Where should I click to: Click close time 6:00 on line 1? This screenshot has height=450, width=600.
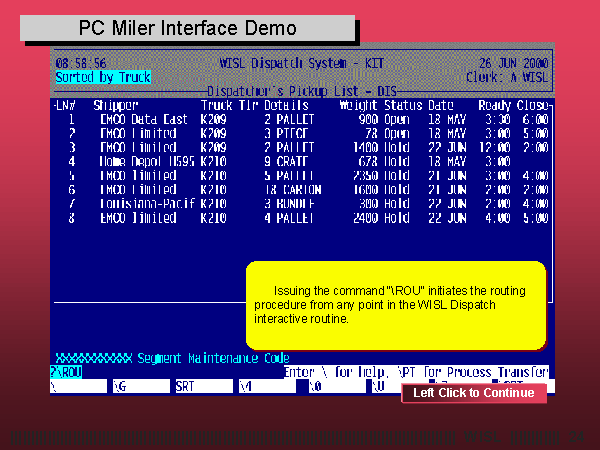coord(536,119)
